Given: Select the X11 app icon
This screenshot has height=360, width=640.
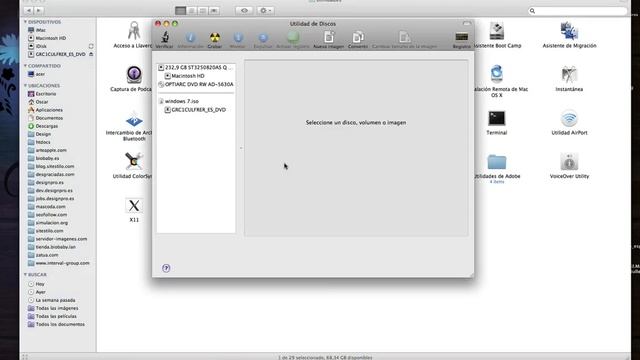Looking at the screenshot, I should point(134,206).
